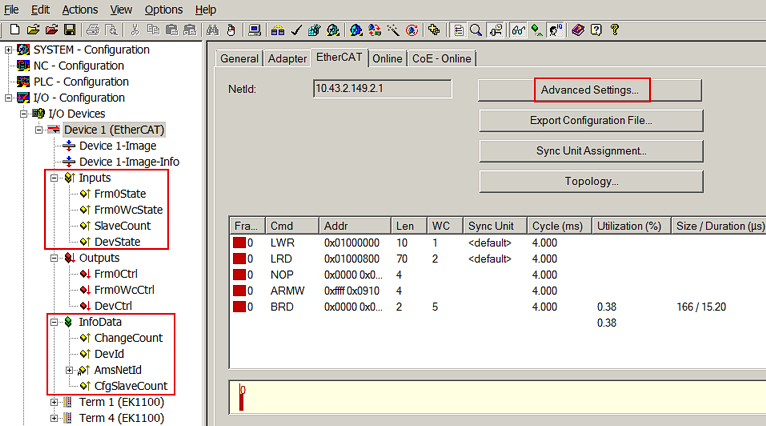Open the File menu

coord(11,10)
